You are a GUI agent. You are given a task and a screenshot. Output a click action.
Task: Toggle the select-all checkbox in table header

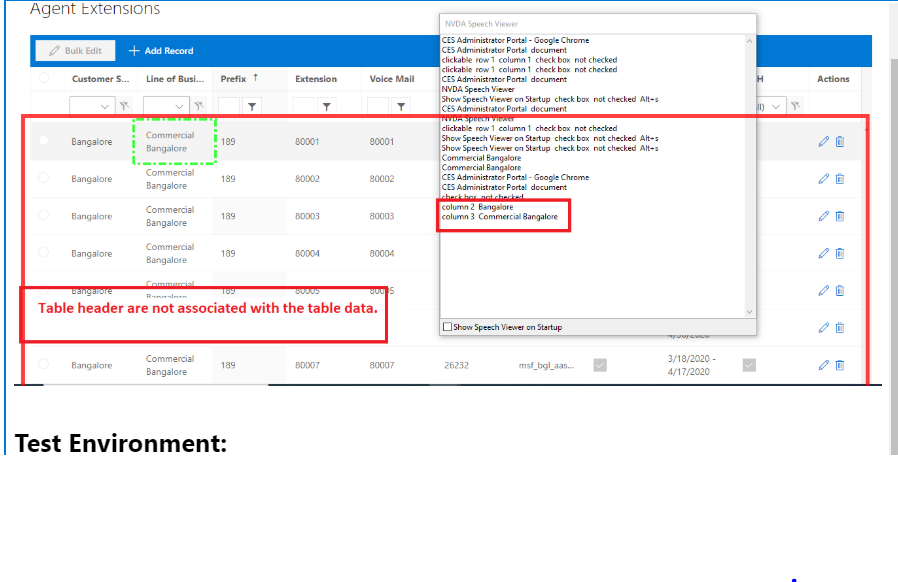44,78
